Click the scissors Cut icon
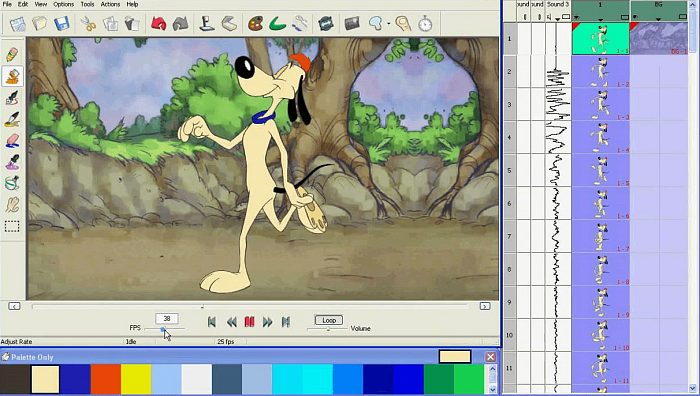The image size is (700, 396). 88,24
